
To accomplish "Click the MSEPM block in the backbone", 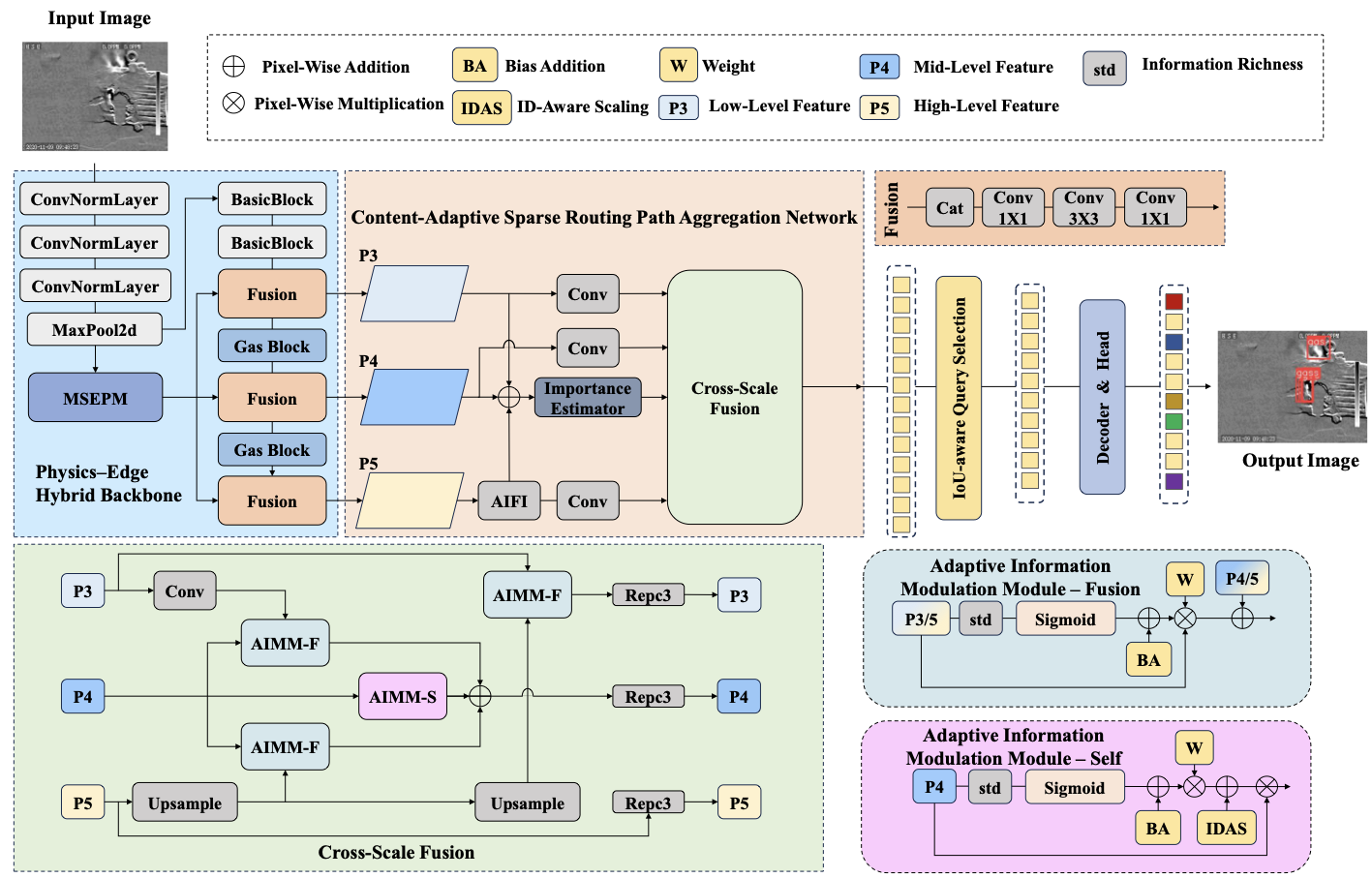I will point(95,398).
